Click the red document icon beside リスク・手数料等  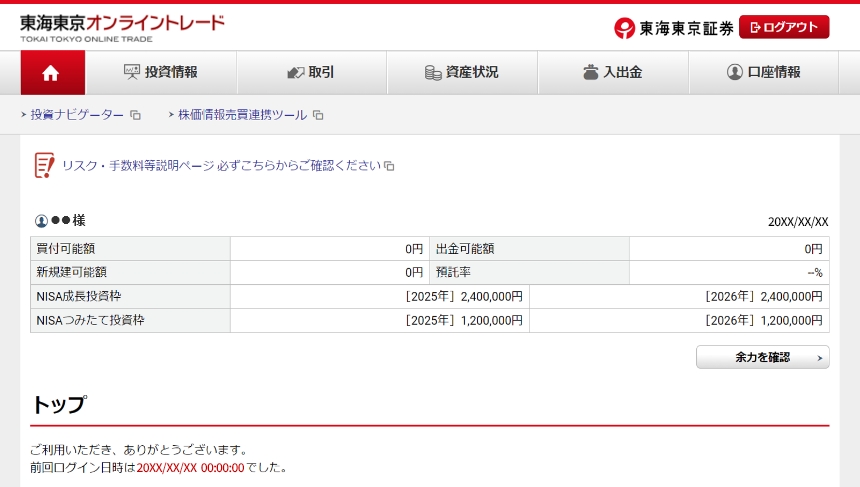pos(44,166)
